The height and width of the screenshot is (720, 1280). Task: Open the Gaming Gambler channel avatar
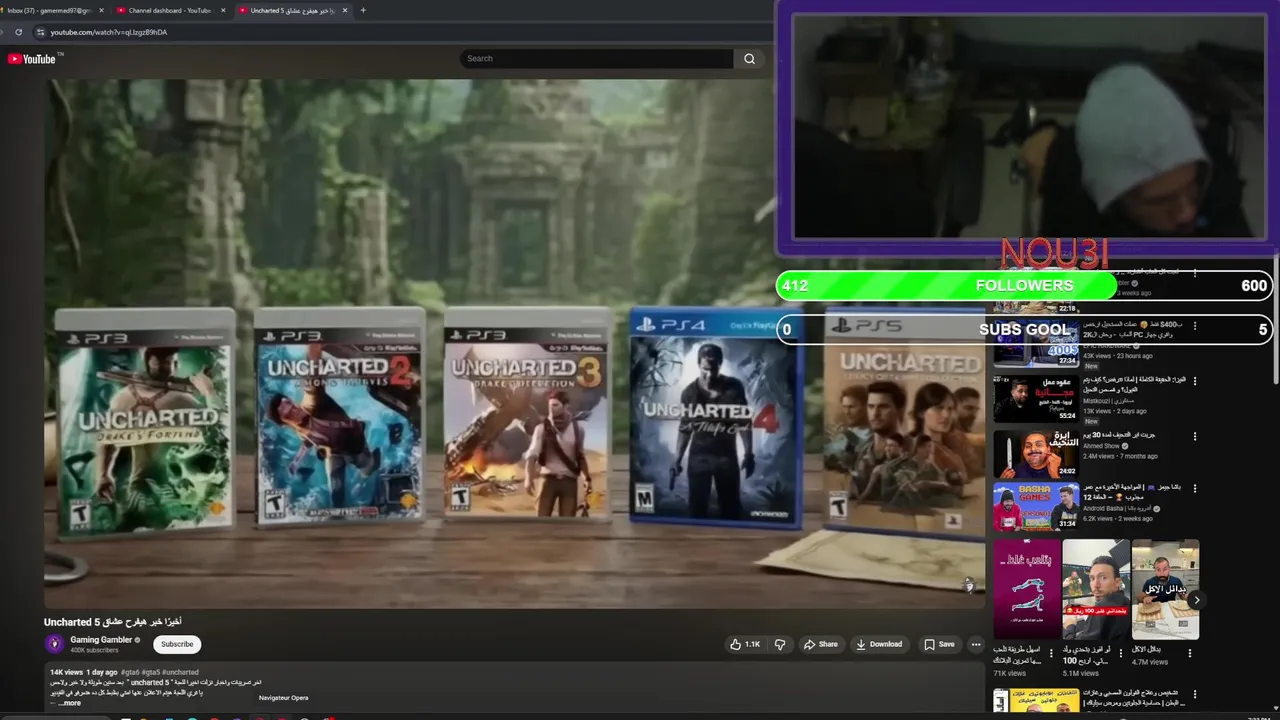tap(54, 644)
